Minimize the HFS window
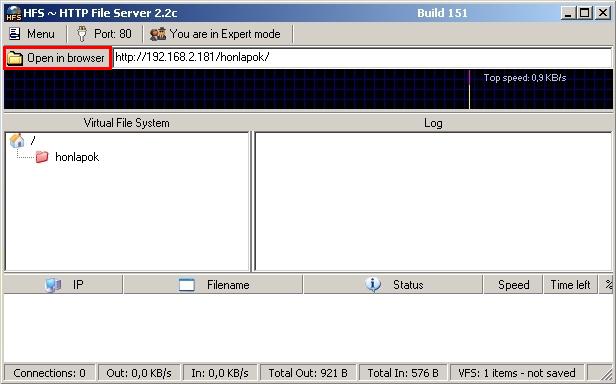The width and height of the screenshot is (616, 384). (568, 13)
